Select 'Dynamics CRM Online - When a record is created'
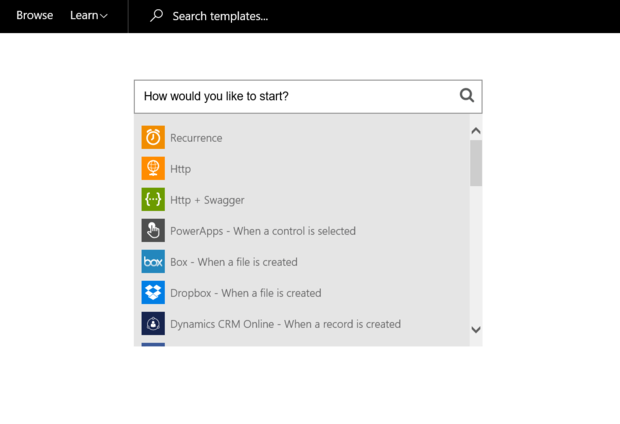The height and width of the screenshot is (424, 620). (285, 324)
